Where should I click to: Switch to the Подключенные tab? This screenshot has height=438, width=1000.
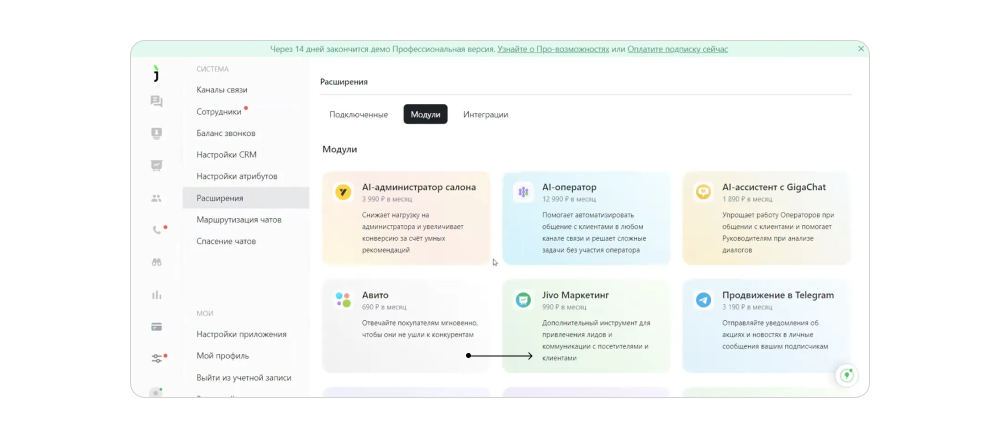358,115
